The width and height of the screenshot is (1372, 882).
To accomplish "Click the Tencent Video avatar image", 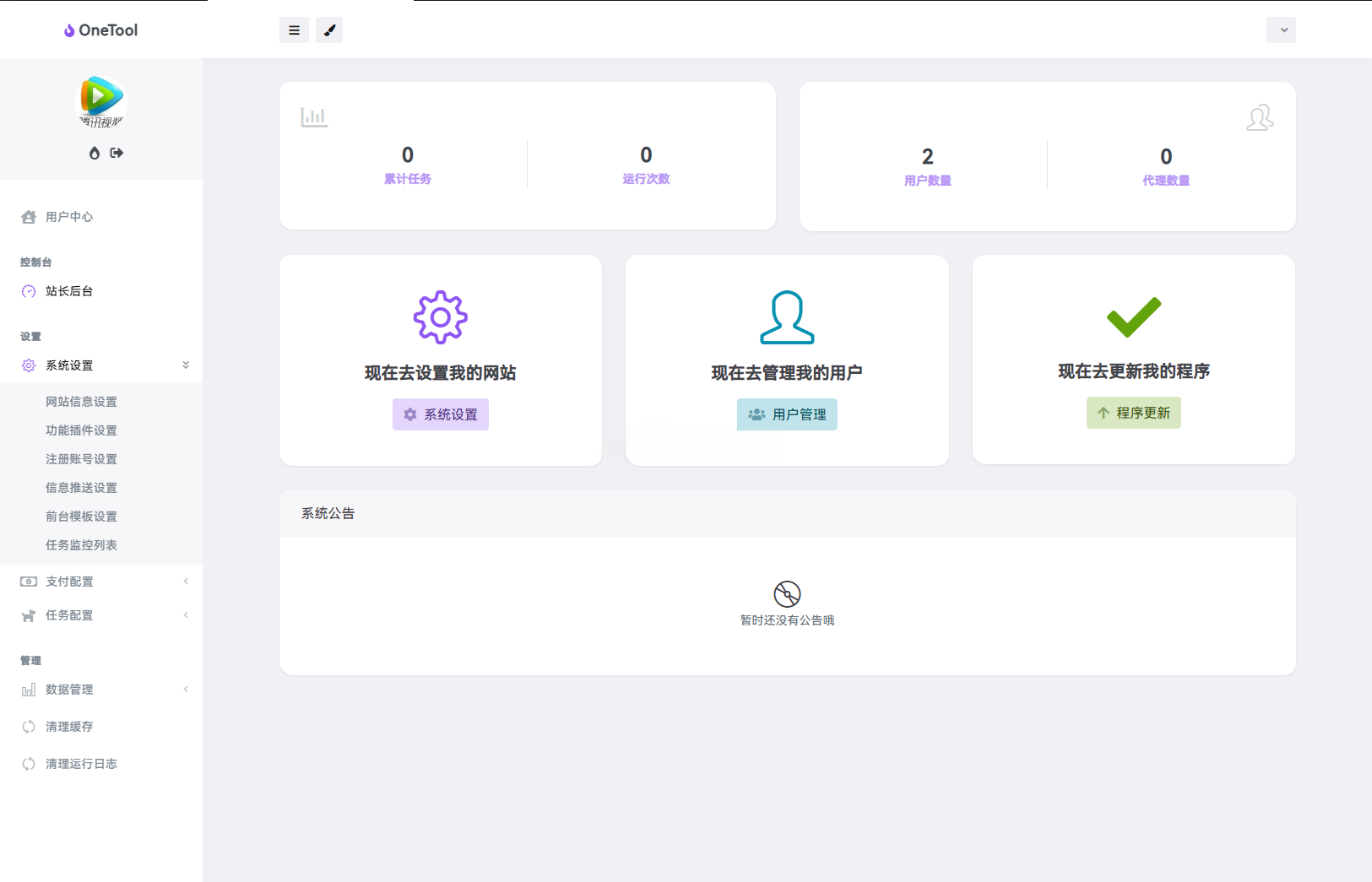I will coord(100,101).
